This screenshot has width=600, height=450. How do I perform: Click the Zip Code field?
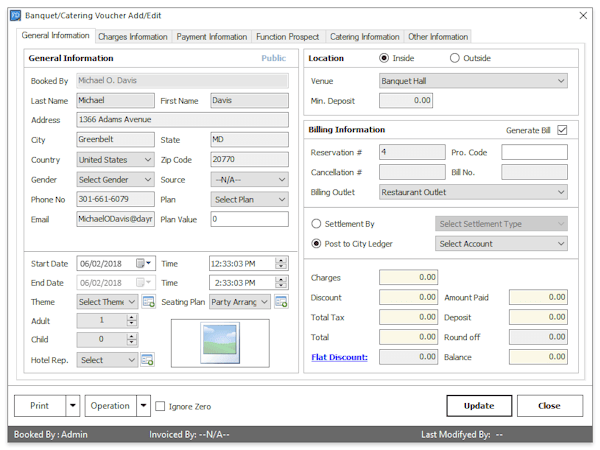(x=249, y=159)
